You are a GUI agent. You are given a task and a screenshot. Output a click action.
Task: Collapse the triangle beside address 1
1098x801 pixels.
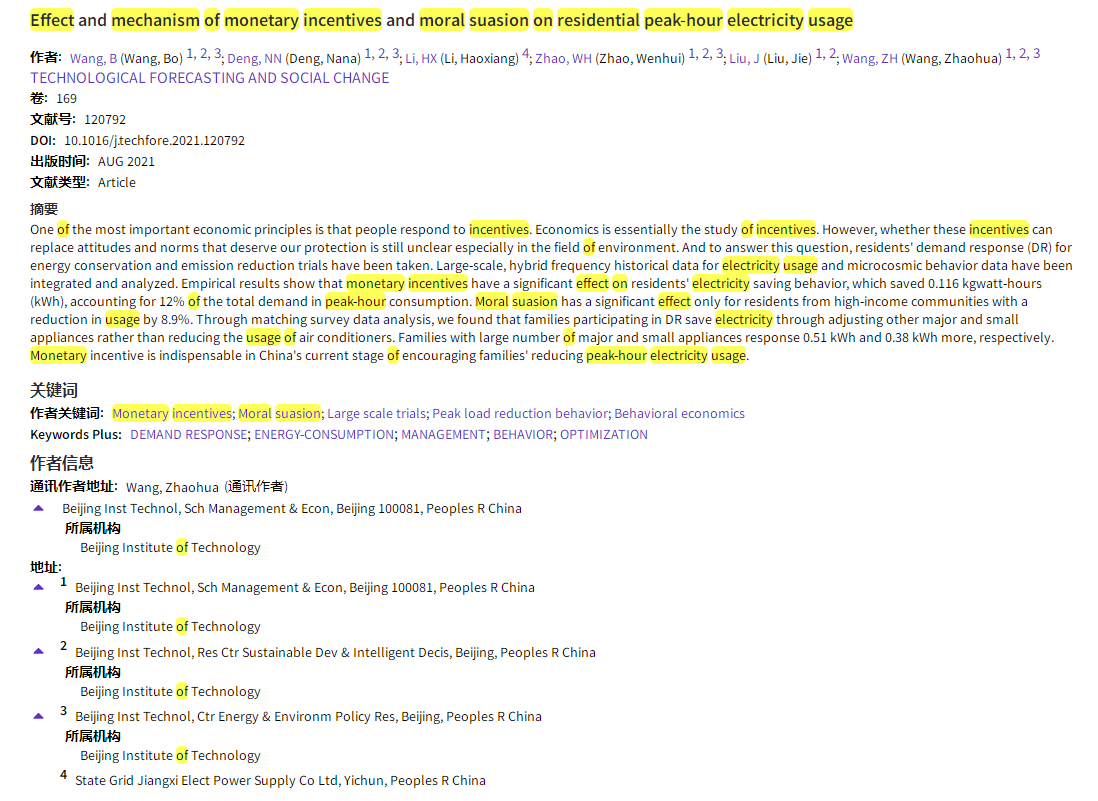pos(39,587)
